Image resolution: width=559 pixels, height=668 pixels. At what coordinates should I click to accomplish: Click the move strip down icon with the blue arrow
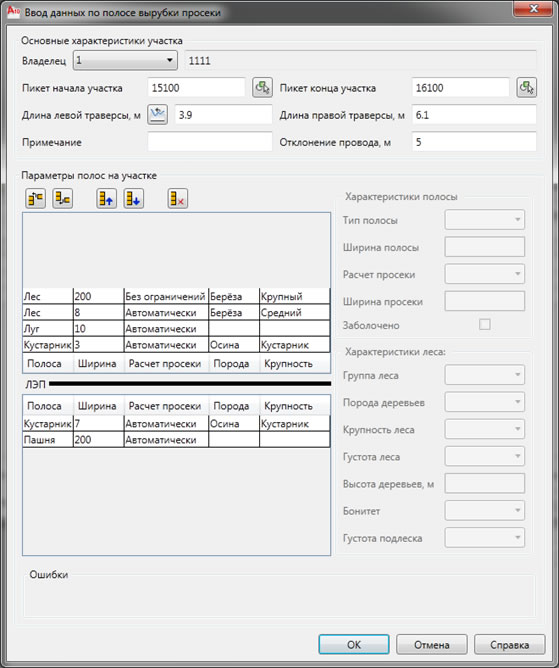pos(133,199)
